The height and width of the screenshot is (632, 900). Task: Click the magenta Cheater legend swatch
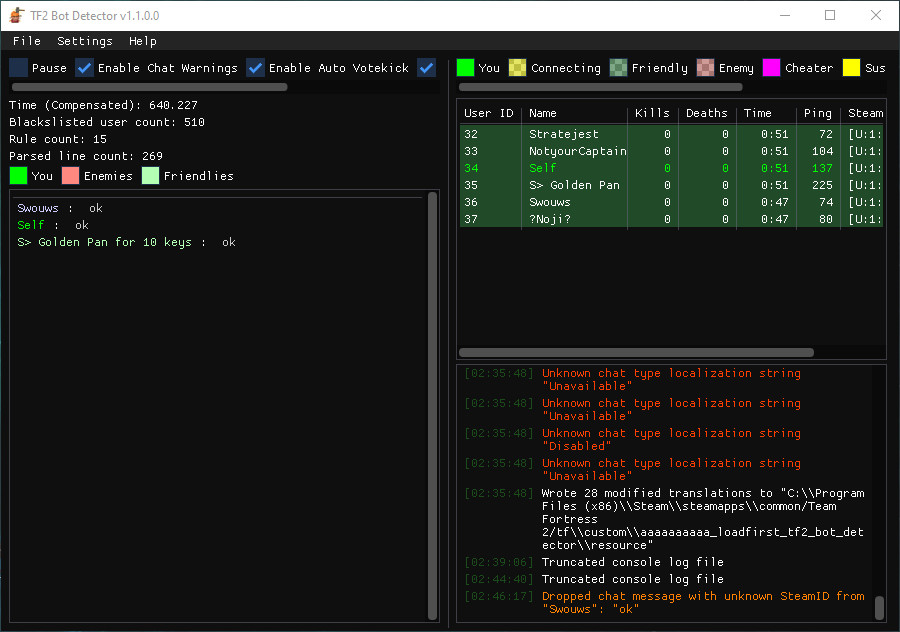(x=772, y=68)
